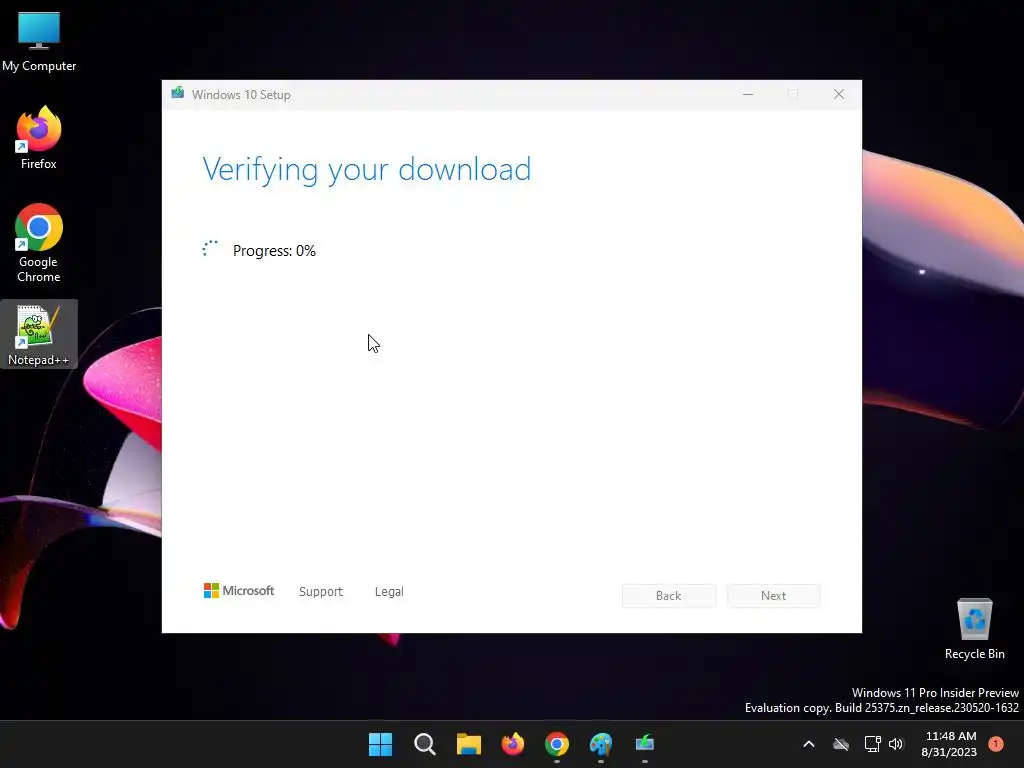This screenshot has height=768, width=1024.
Task: Close the Windows 10 Setup window
Action: (839, 95)
